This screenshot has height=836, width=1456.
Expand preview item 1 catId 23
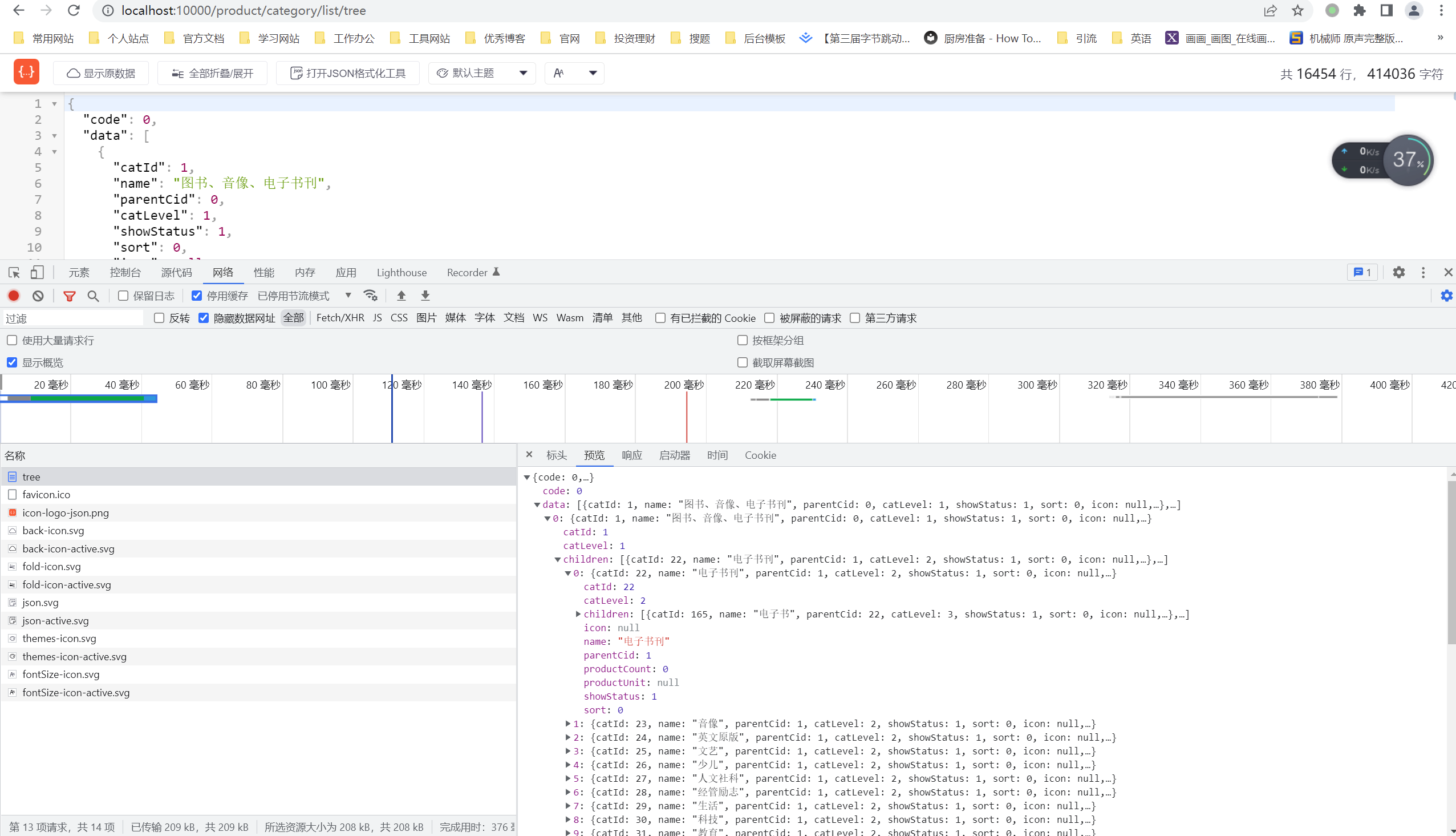pyautogui.click(x=568, y=724)
